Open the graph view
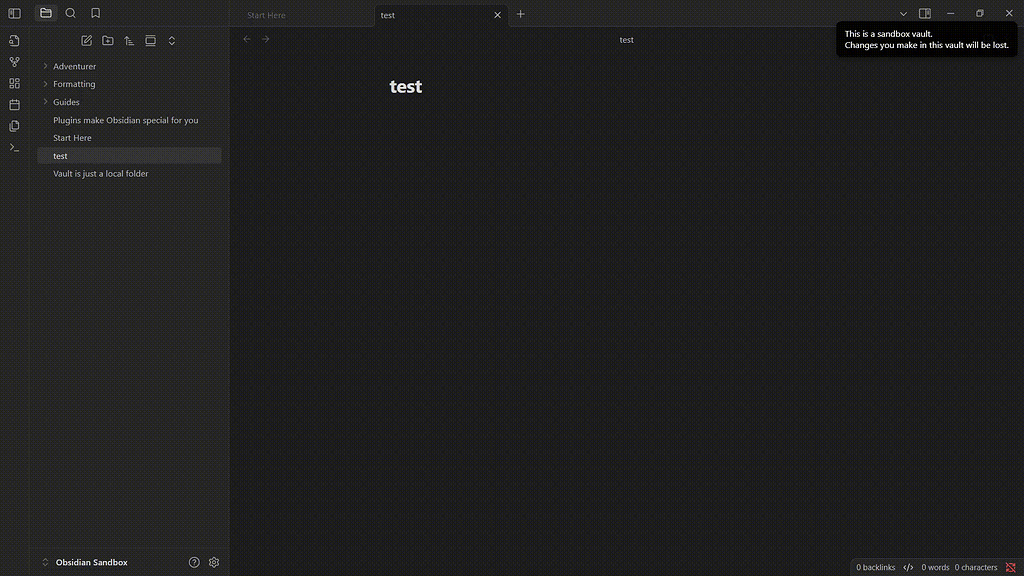 coord(14,62)
